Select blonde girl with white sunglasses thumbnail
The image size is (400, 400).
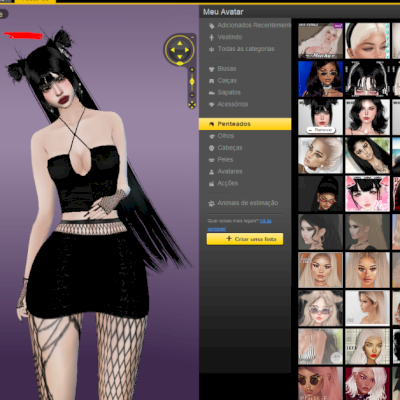pyautogui.click(x=320, y=308)
